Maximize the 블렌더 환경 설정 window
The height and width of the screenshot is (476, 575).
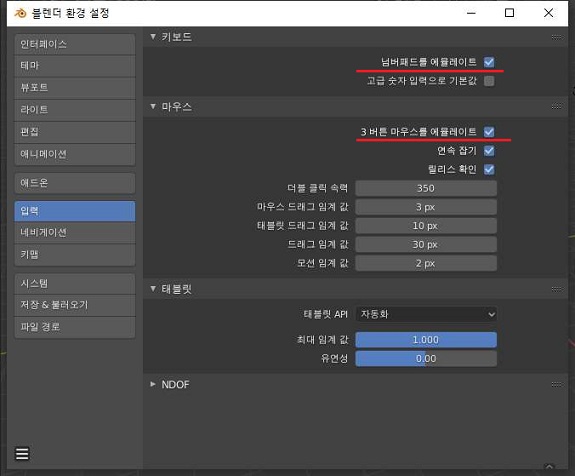[x=509, y=13]
